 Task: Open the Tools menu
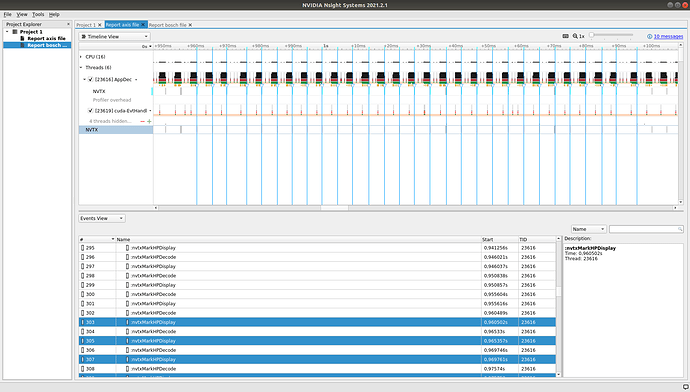pos(38,15)
